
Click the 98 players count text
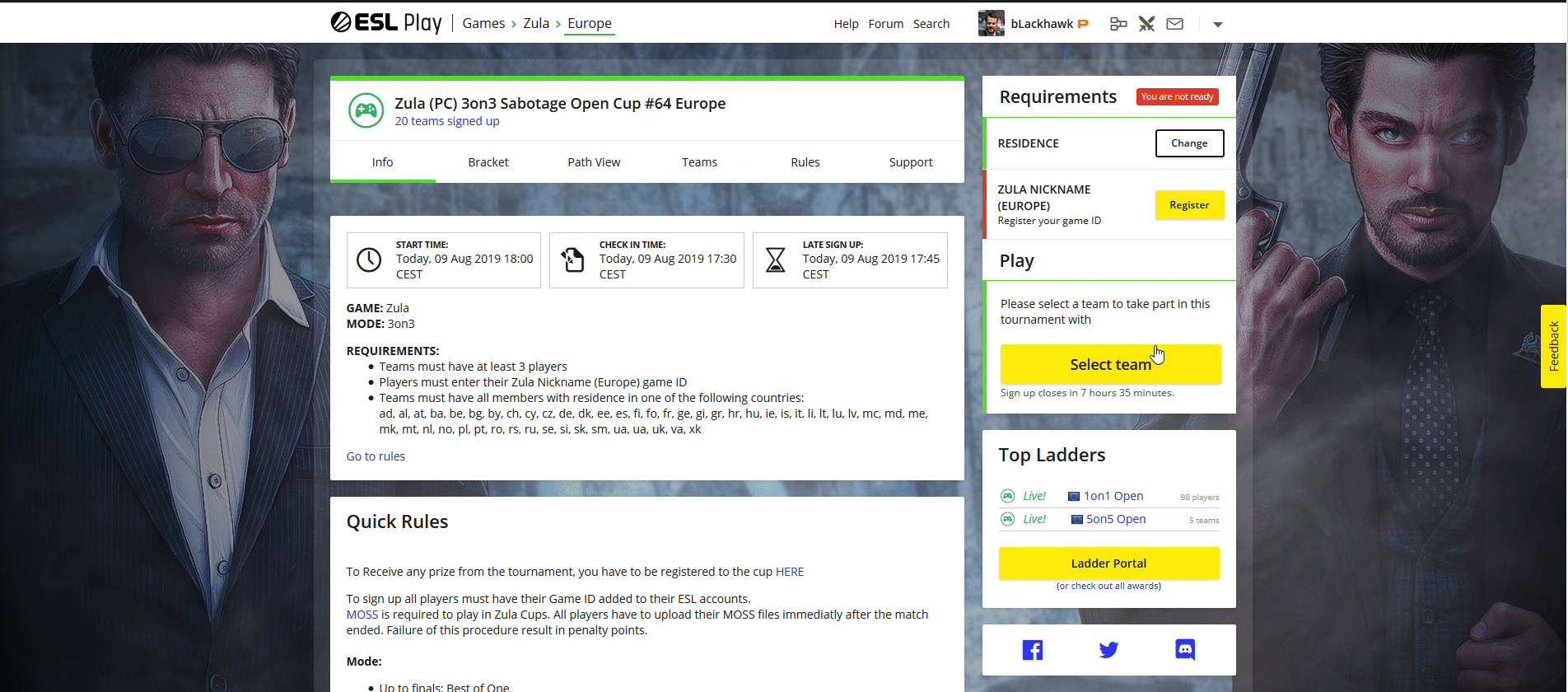(x=1199, y=498)
